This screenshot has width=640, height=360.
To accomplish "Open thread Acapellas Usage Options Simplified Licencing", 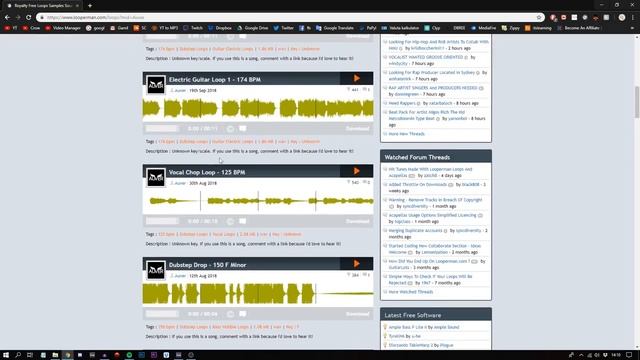I will click(432, 215).
